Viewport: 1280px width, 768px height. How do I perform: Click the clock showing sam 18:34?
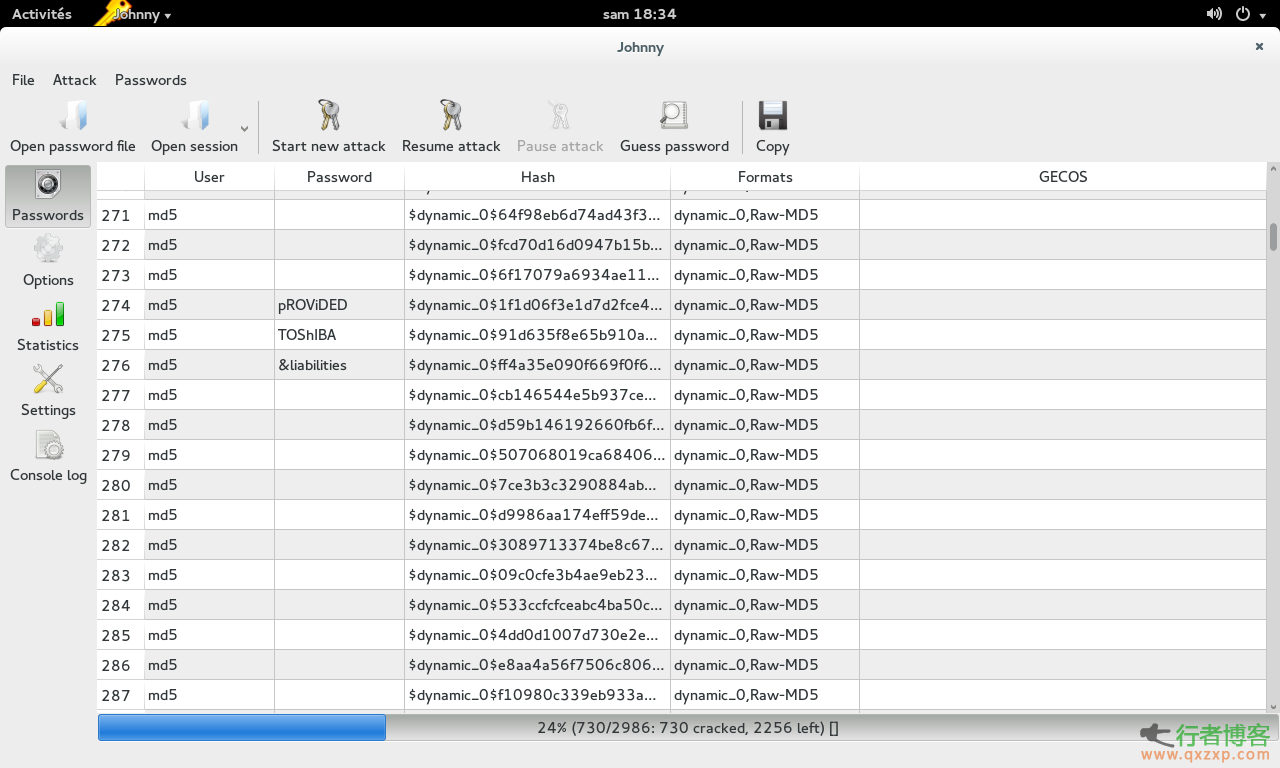[x=640, y=14]
